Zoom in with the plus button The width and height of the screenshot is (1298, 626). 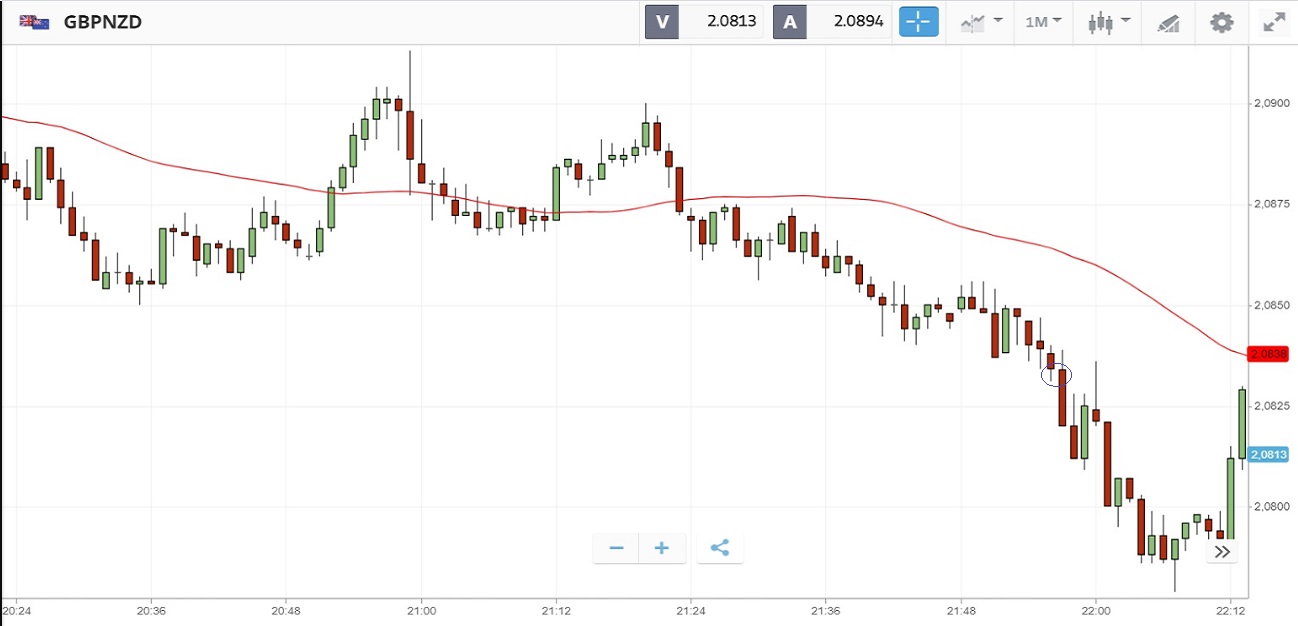pyautogui.click(x=662, y=548)
